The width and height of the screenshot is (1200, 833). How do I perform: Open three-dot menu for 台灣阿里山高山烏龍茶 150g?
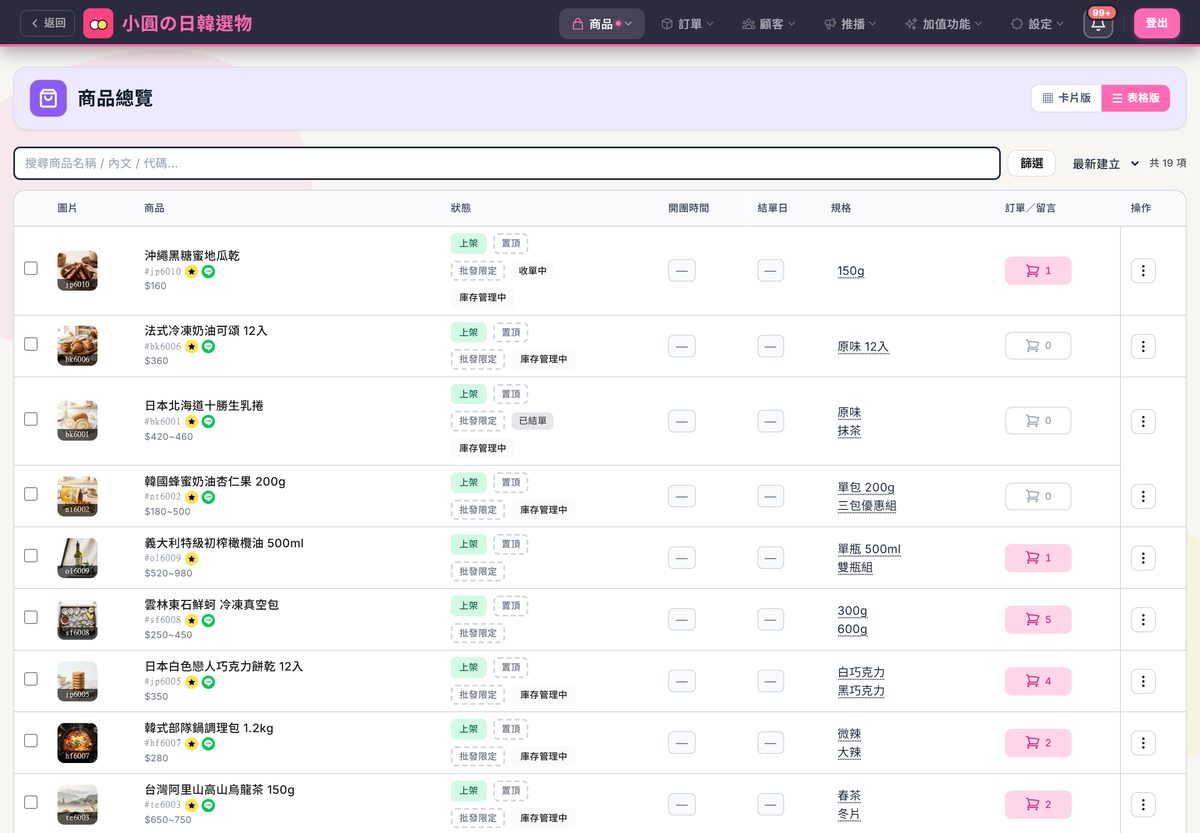pyautogui.click(x=1143, y=804)
